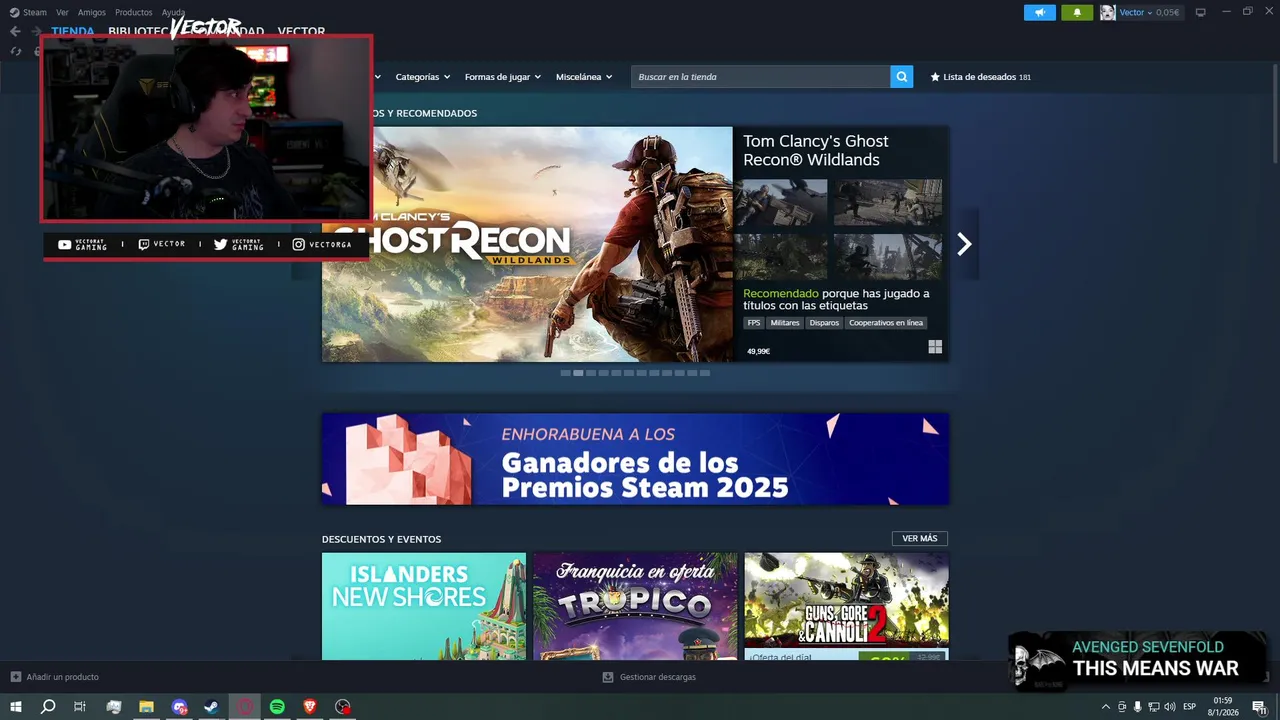Click the Vector profile avatar picture
Image resolution: width=1280 pixels, height=720 pixels.
pyautogui.click(x=1108, y=12)
